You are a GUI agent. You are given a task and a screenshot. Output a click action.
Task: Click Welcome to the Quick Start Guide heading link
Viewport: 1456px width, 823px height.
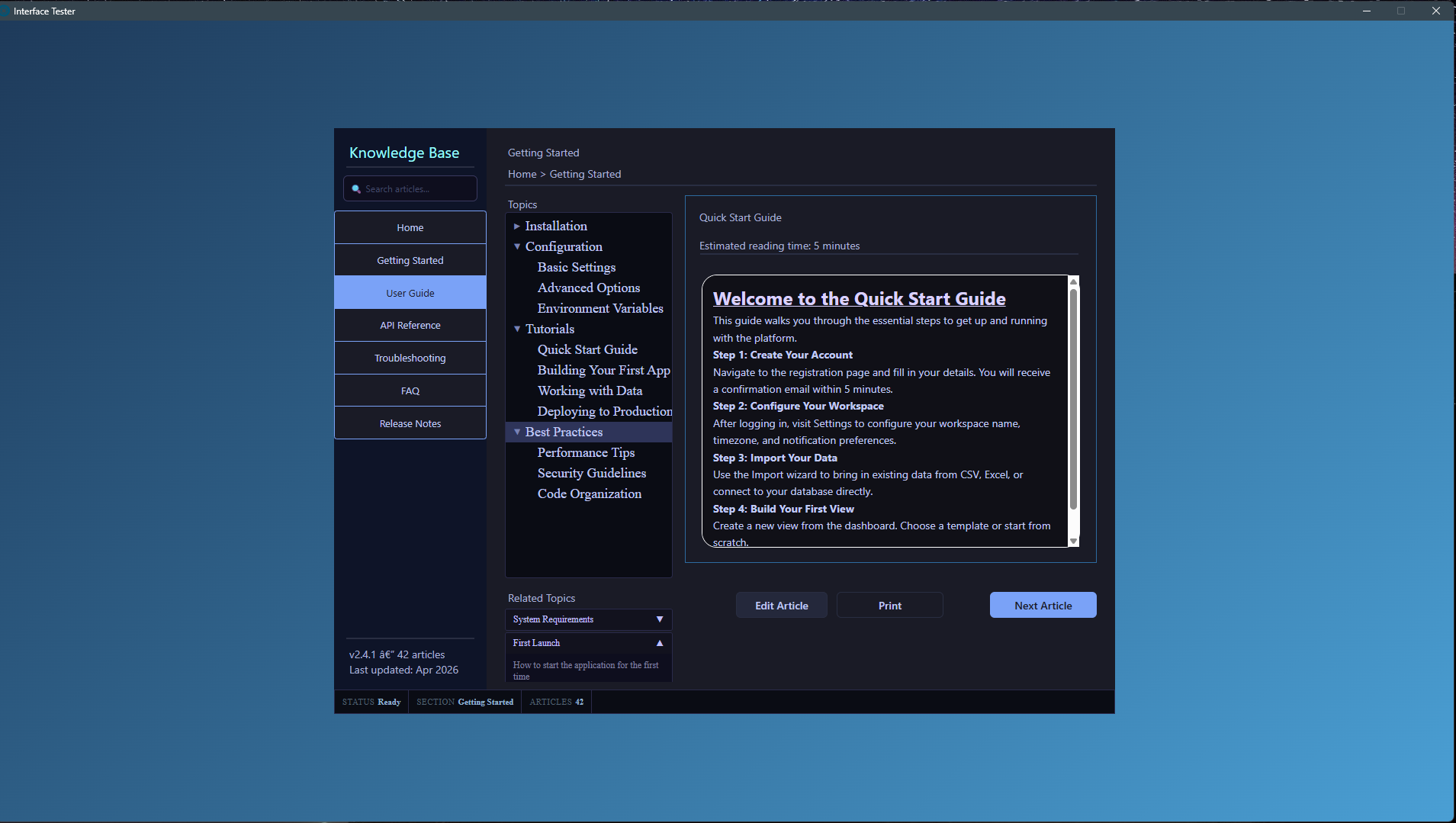coord(859,299)
